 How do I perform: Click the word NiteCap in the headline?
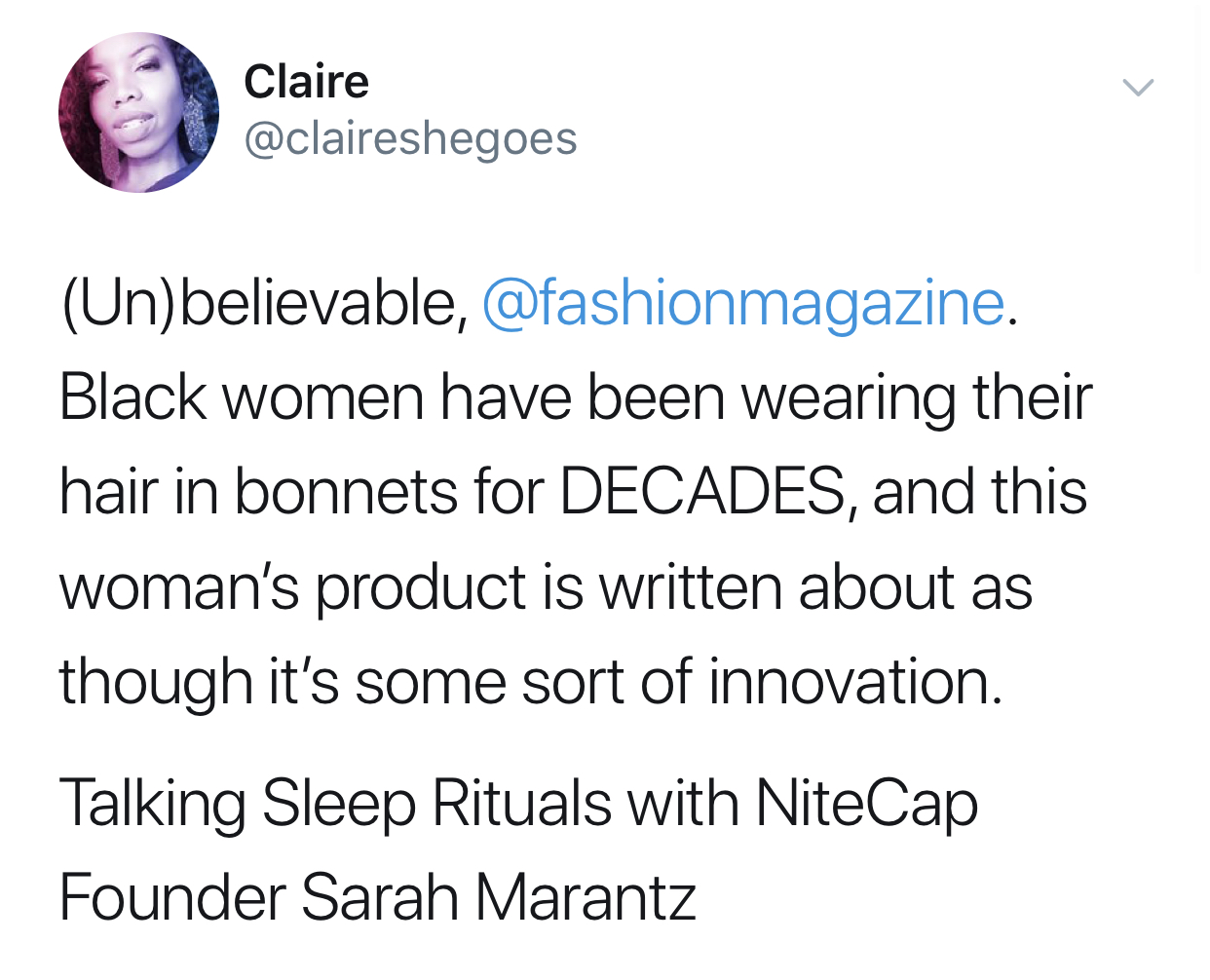tap(865, 805)
